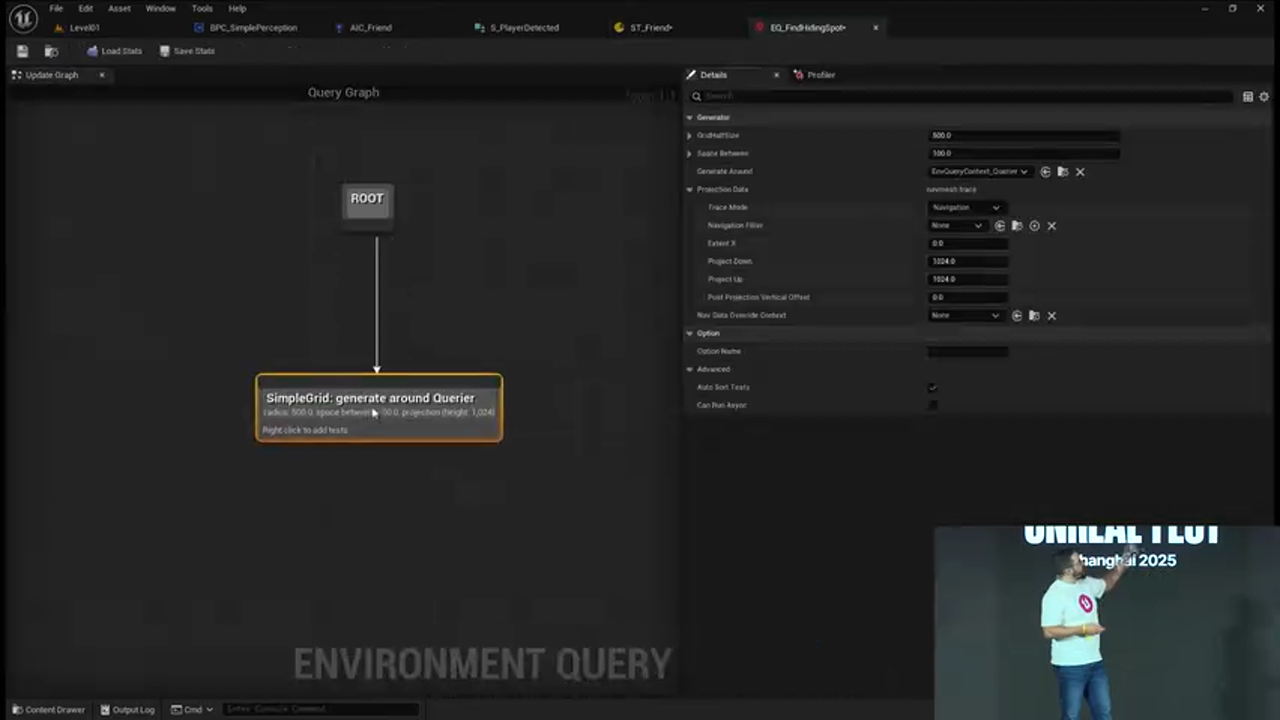1280x720 pixels.
Task: Click the Browse to asset icon in the toolbar
Action: click(50, 51)
